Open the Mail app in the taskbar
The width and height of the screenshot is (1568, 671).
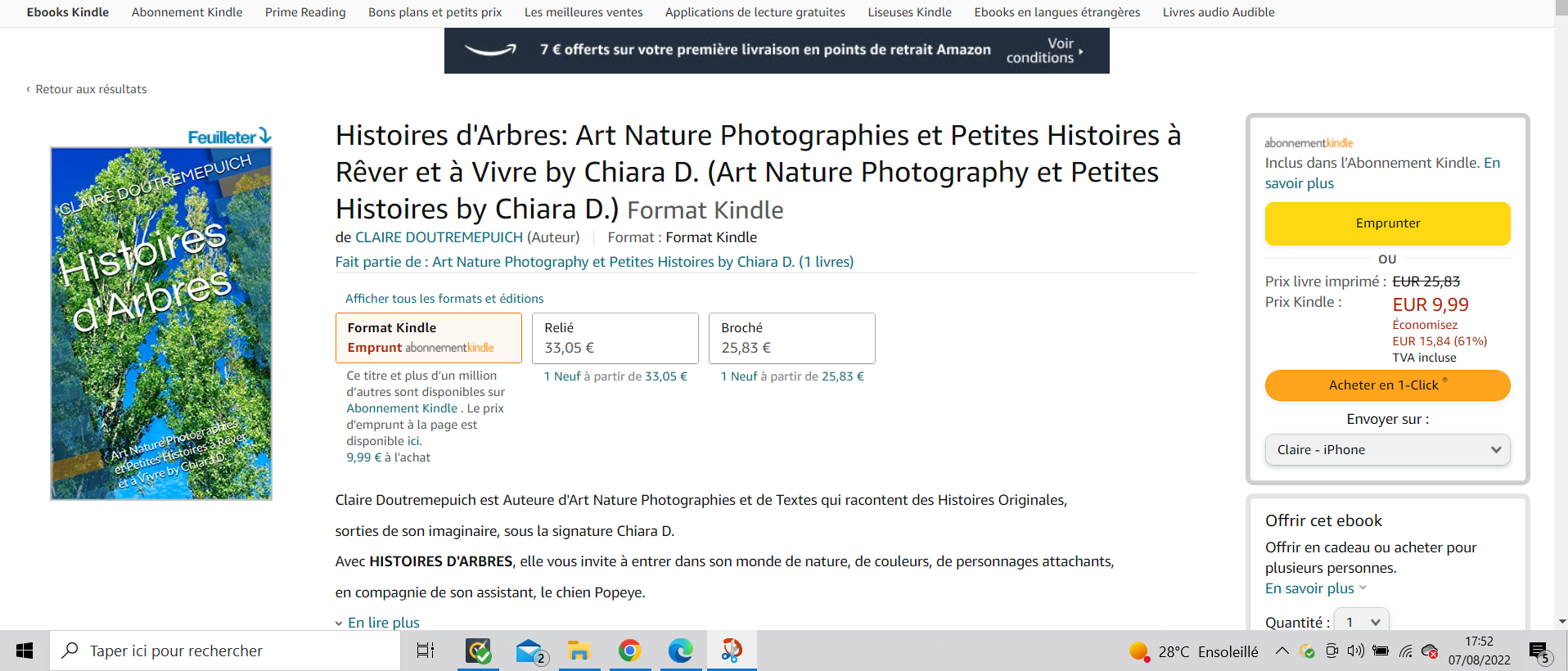click(x=530, y=651)
